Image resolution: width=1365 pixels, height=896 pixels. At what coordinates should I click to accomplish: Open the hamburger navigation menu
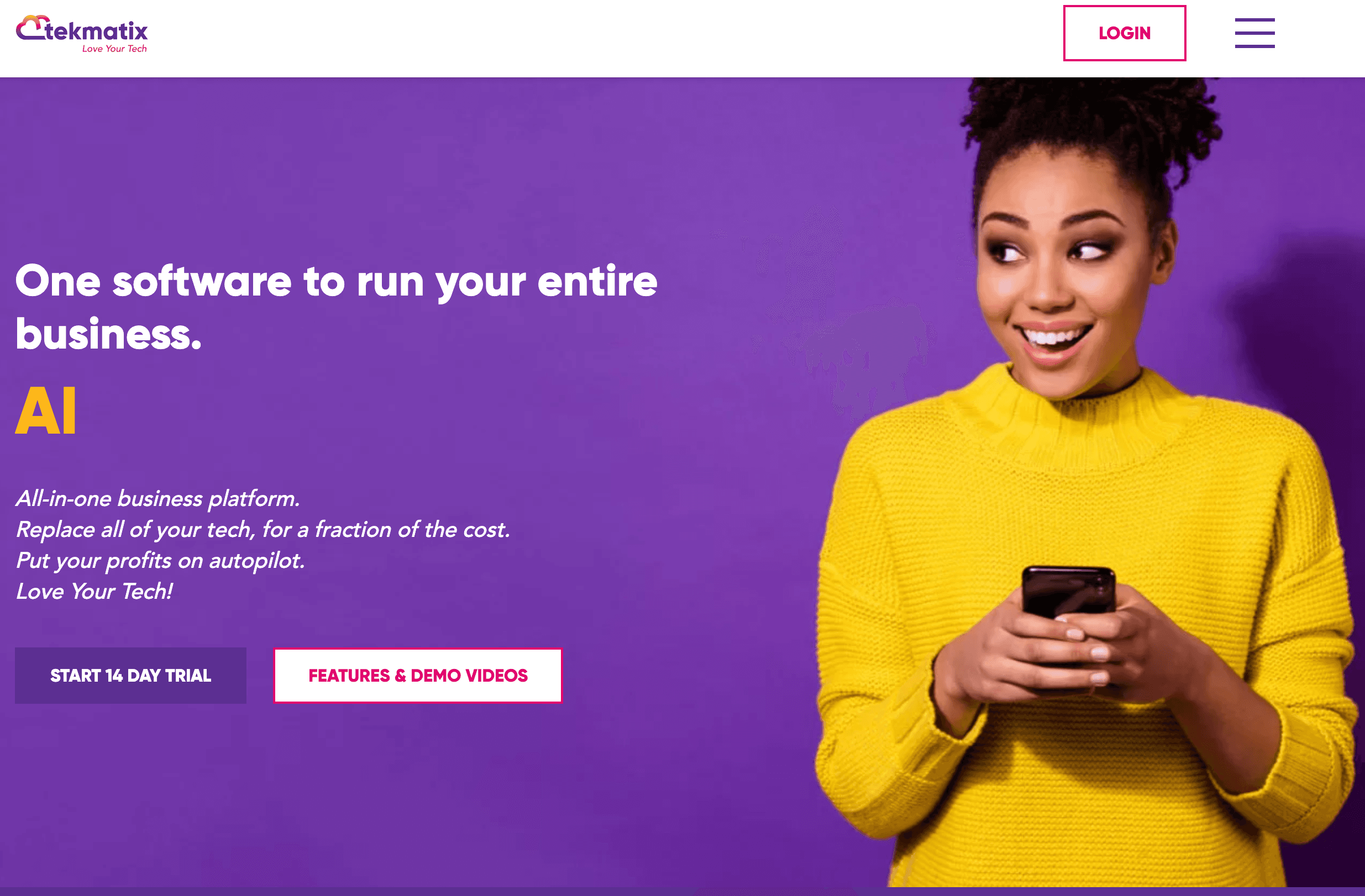click(1254, 33)
